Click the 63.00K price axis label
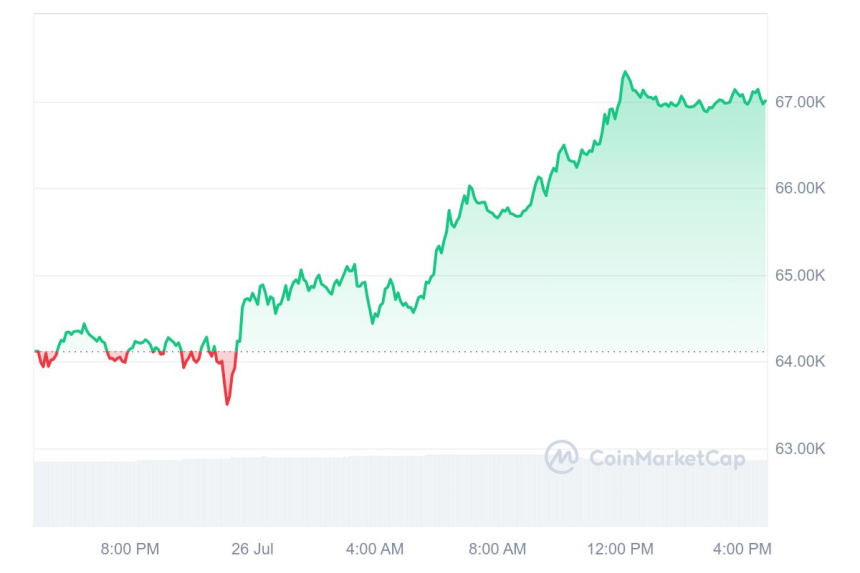The image size is (860, 573). [x=800, y=448]
